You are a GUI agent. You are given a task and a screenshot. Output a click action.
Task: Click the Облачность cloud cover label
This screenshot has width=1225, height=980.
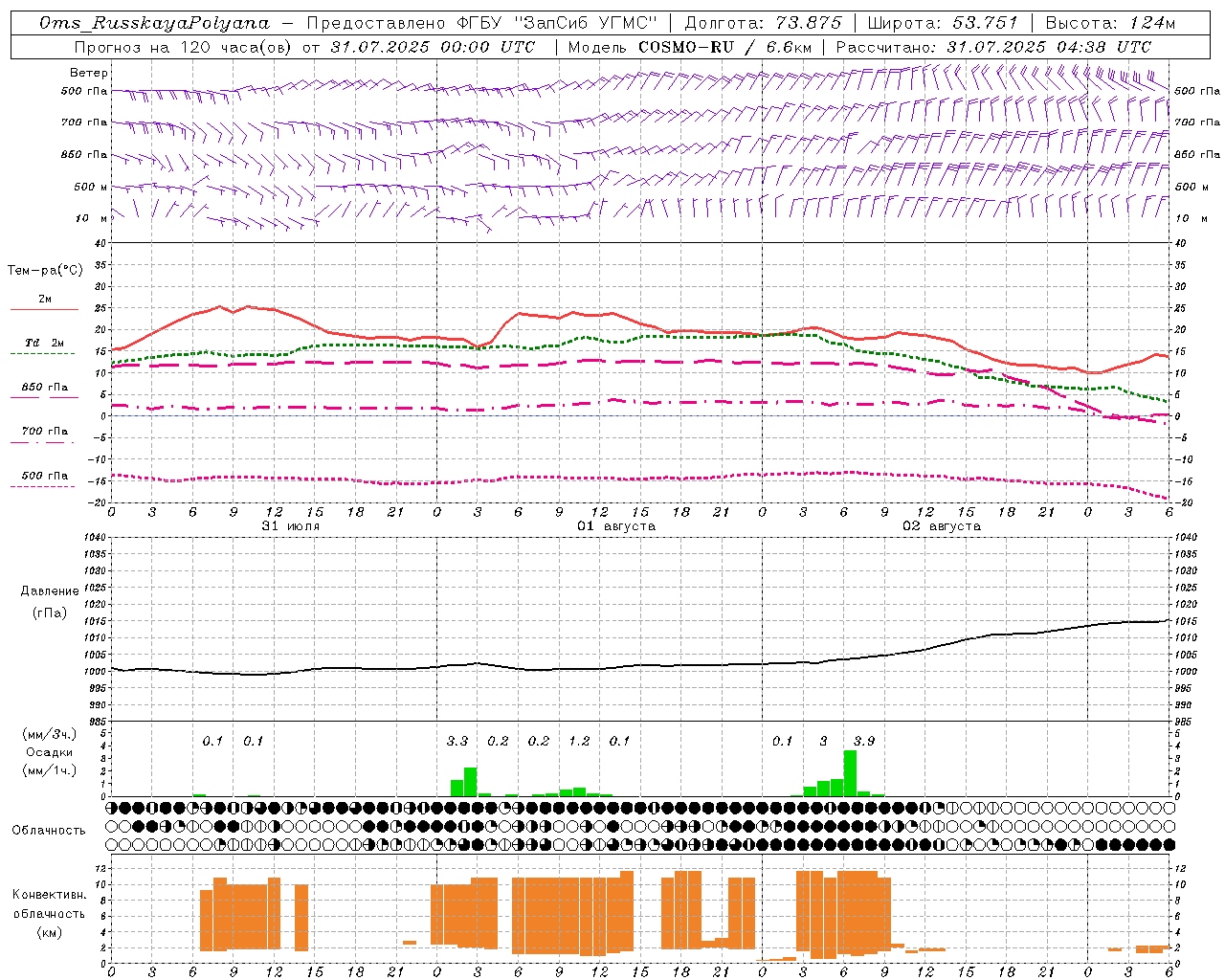(49, 830)
